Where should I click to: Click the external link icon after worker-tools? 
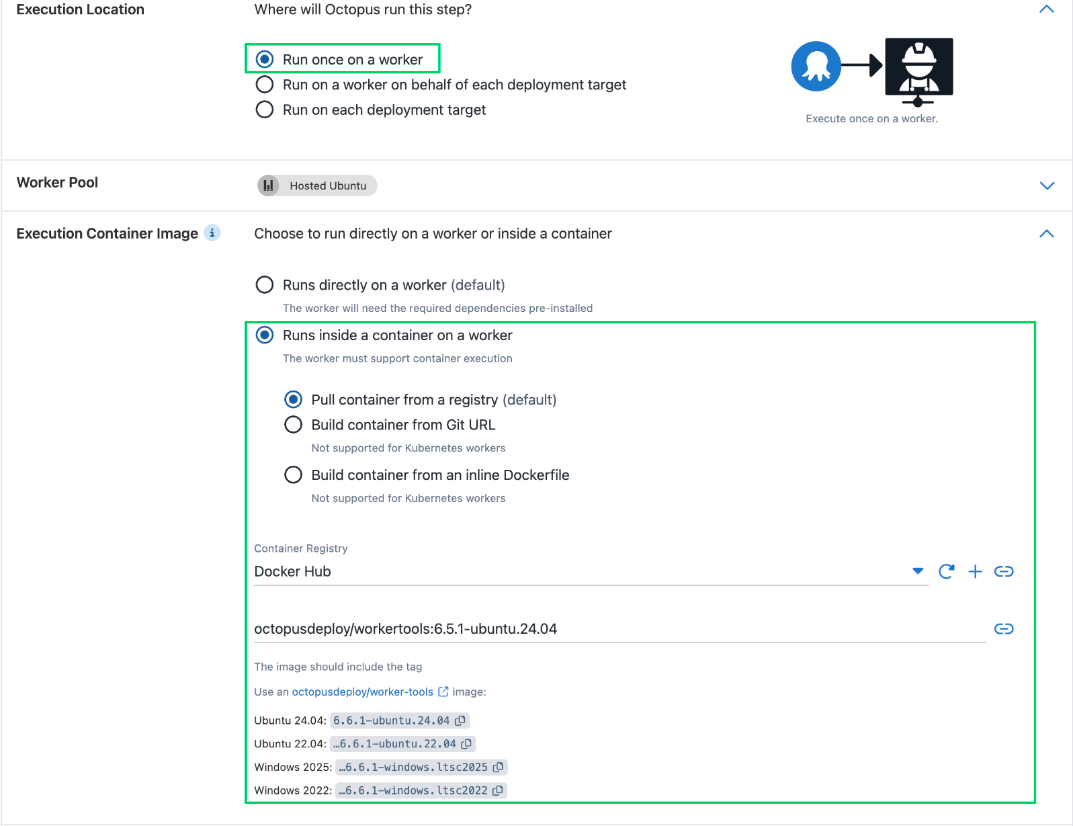(443, 692)
